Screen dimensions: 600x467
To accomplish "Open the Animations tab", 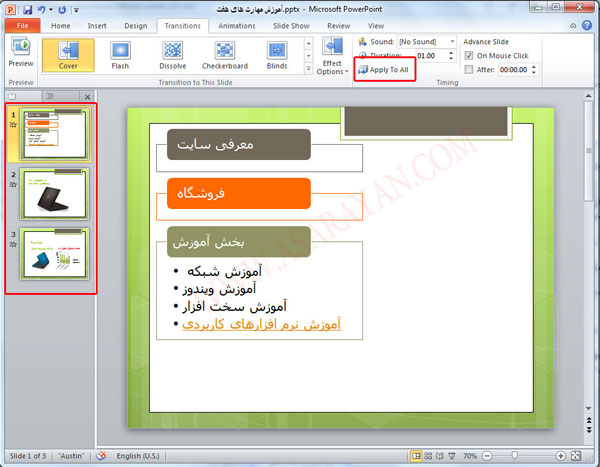I will point(236,25).
